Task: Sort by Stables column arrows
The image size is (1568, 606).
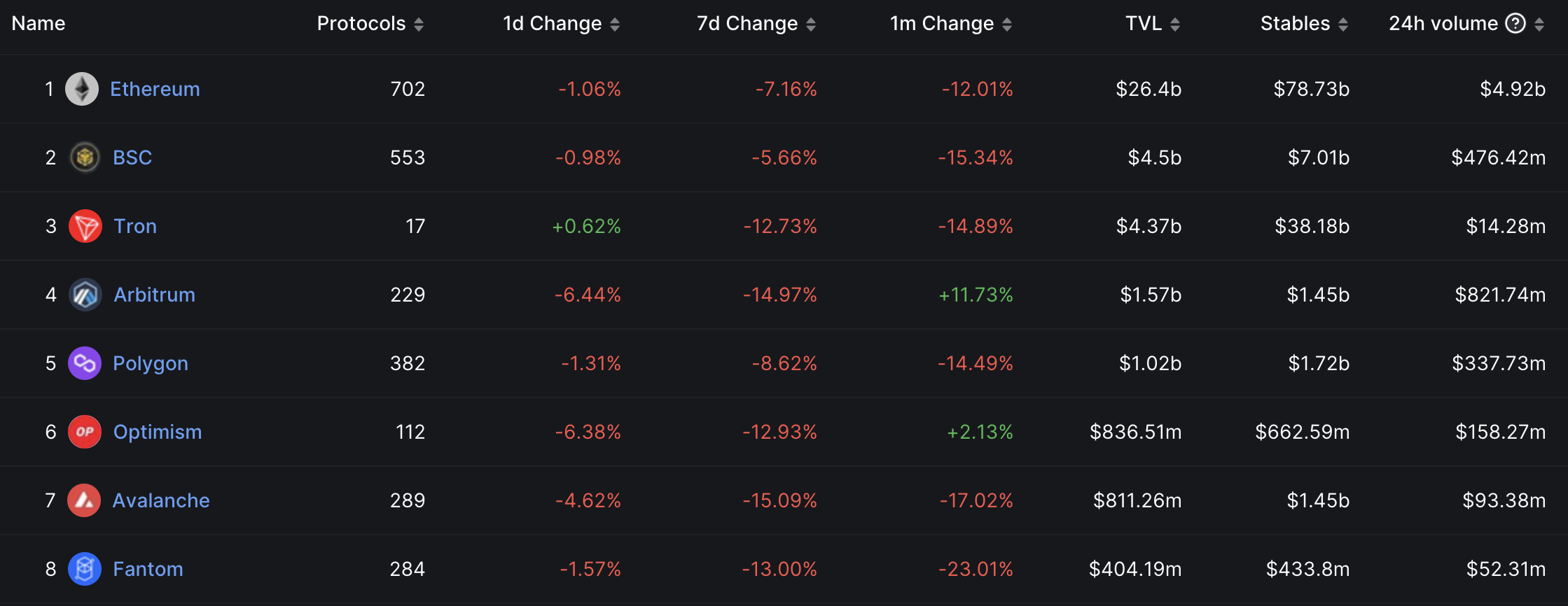Action: coord(1343,24)
